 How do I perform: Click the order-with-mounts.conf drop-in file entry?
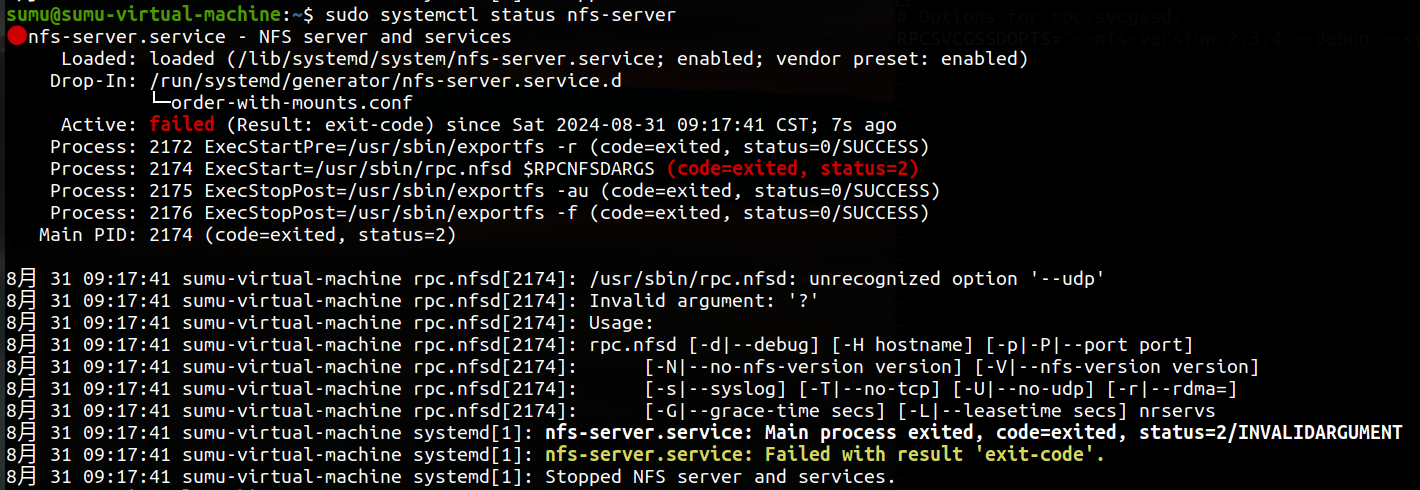click(x=291, y=103)
